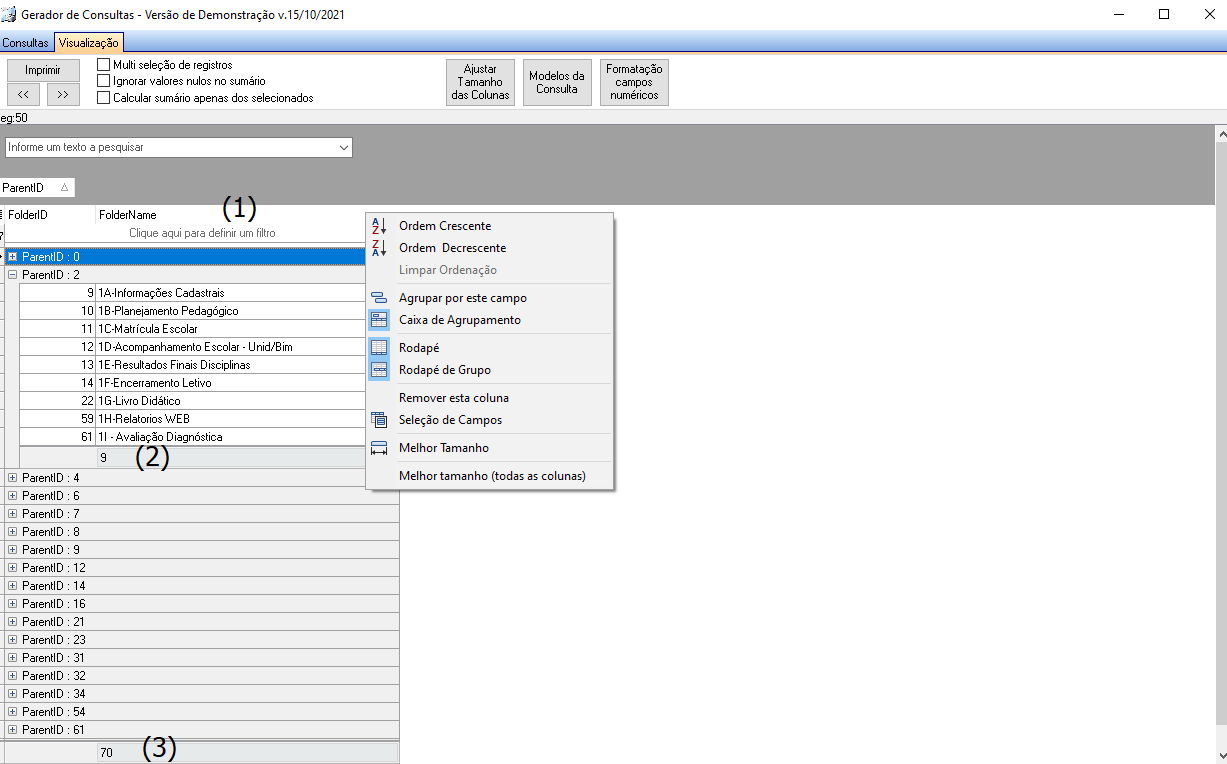Select row 1I - Avaliação Diagnóstica
This screenshot has width=1227, height=764.
(x=209, y=437)
